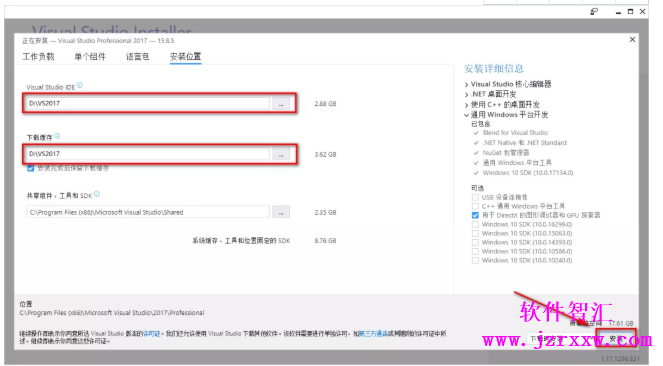Open the 第三方通告 link
663x366 pixels.
(x=373, y=334)
